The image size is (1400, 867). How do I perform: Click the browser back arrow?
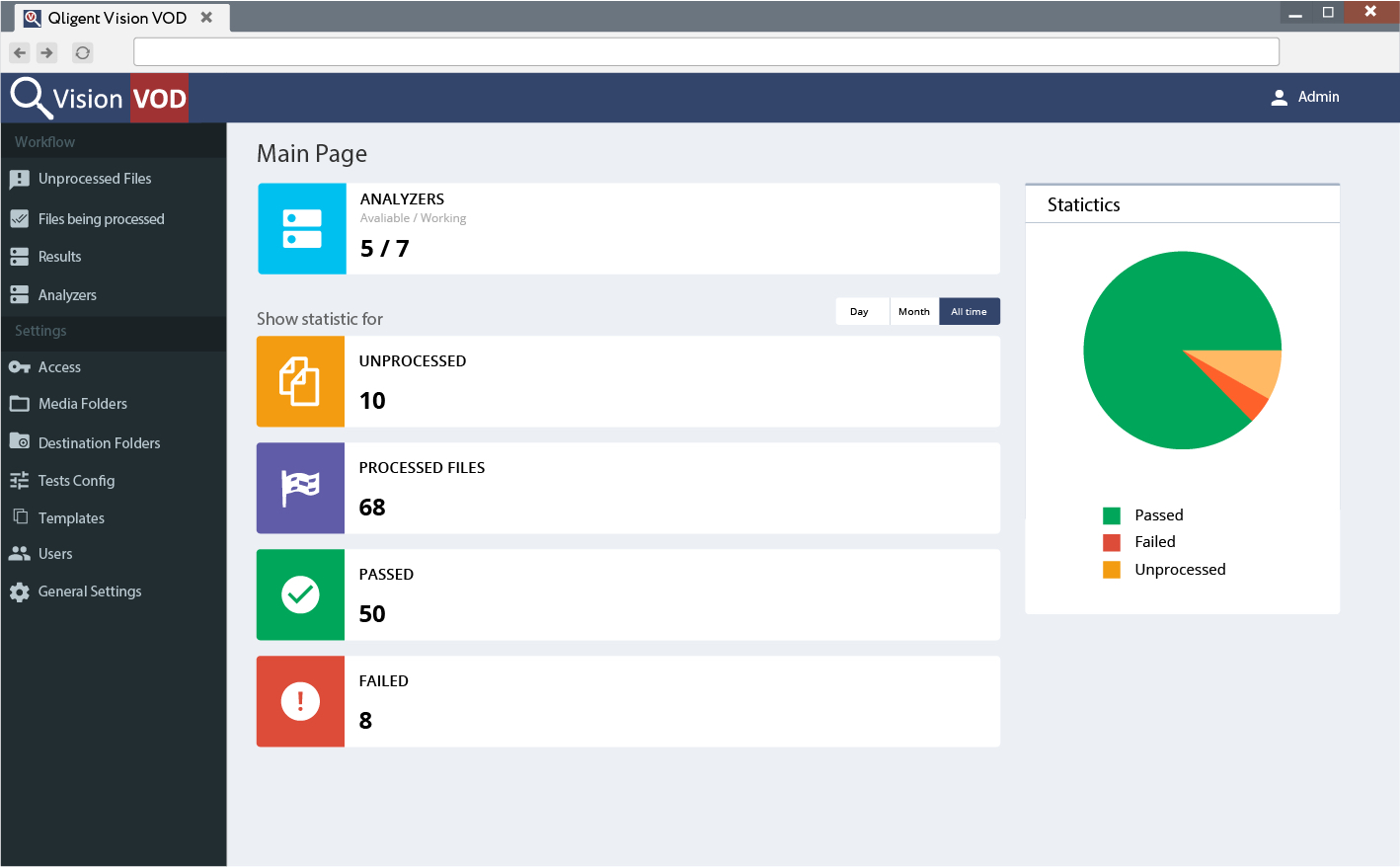(20, 52)
